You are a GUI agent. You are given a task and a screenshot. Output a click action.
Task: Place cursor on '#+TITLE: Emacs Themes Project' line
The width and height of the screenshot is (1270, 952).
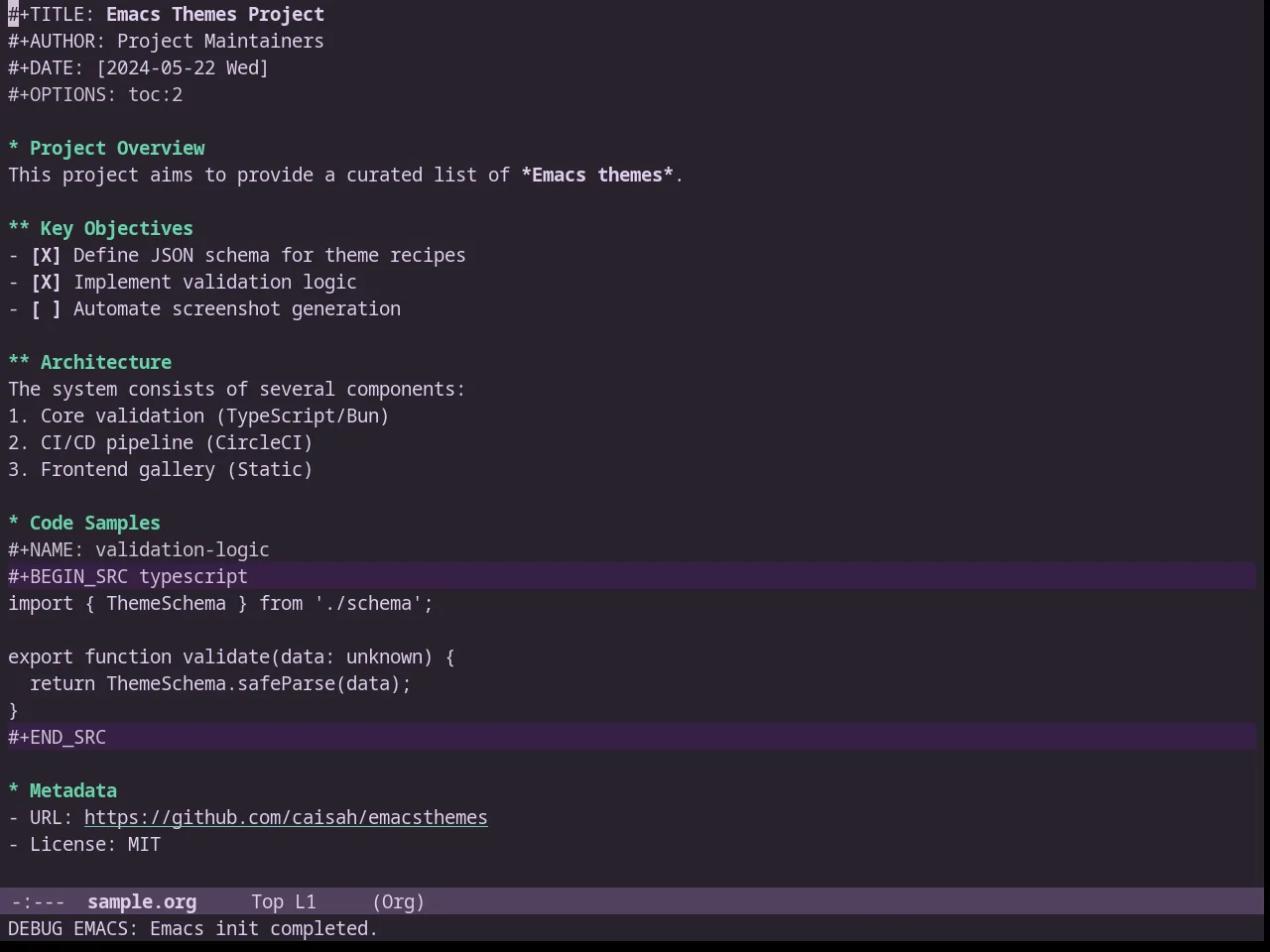(x=166, y=14)
